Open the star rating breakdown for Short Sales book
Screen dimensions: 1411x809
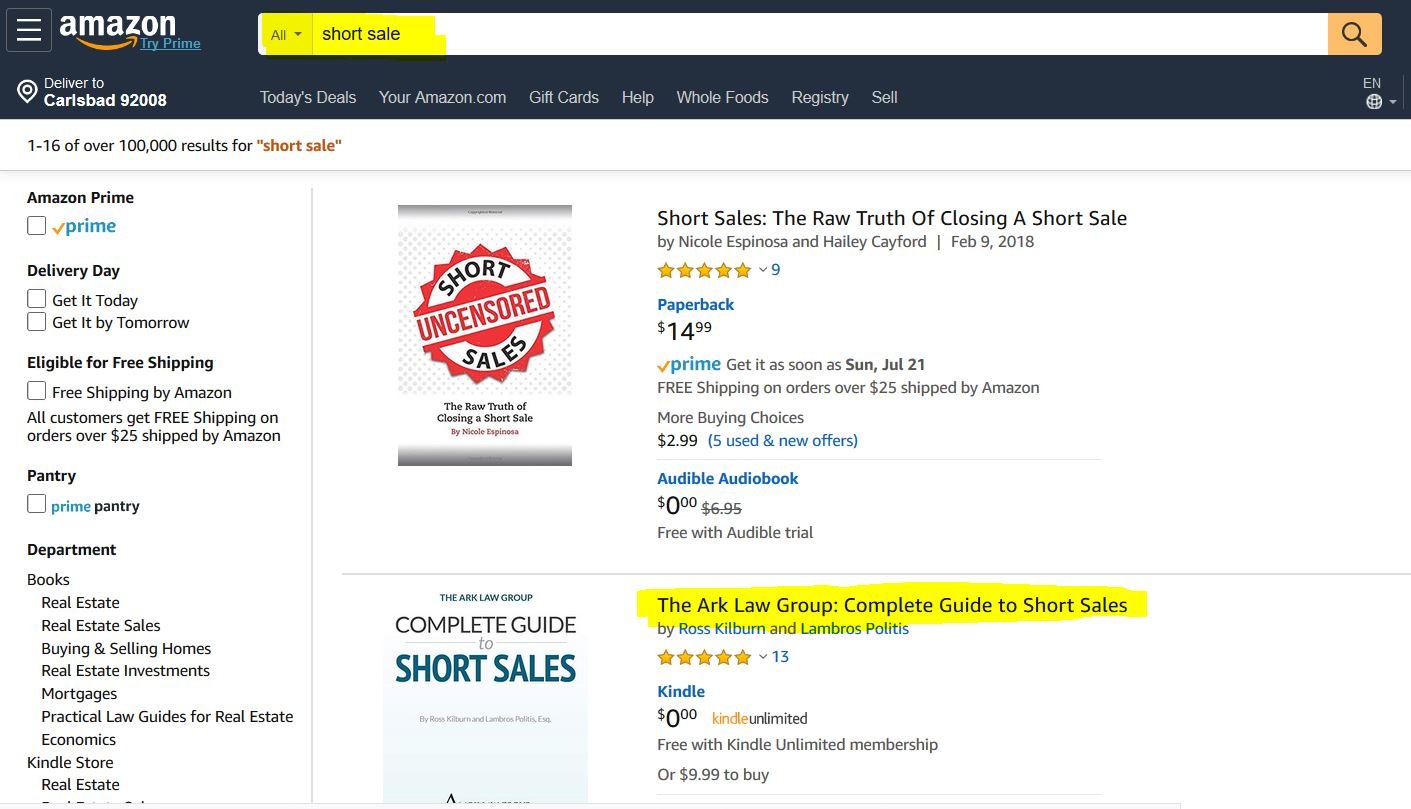tap(705, 269)
